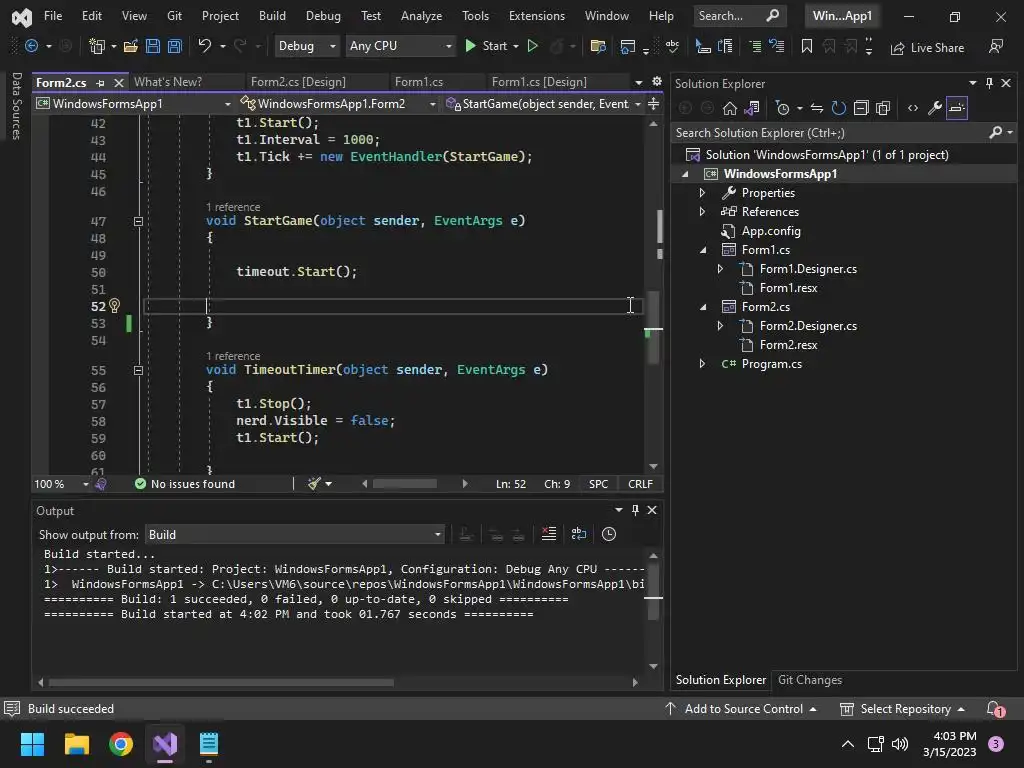
Task: Open the Notifications bell in status bar
Action: (994, 709)
